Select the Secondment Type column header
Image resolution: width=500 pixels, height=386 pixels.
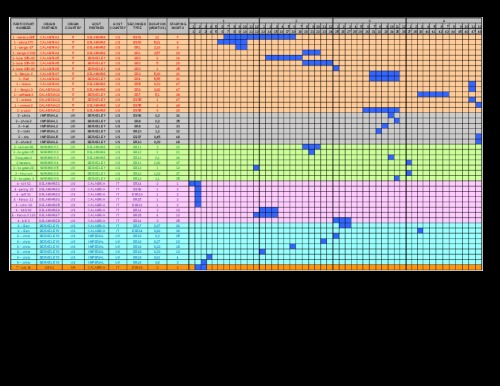pyautogui.click(x=137, y=26)
